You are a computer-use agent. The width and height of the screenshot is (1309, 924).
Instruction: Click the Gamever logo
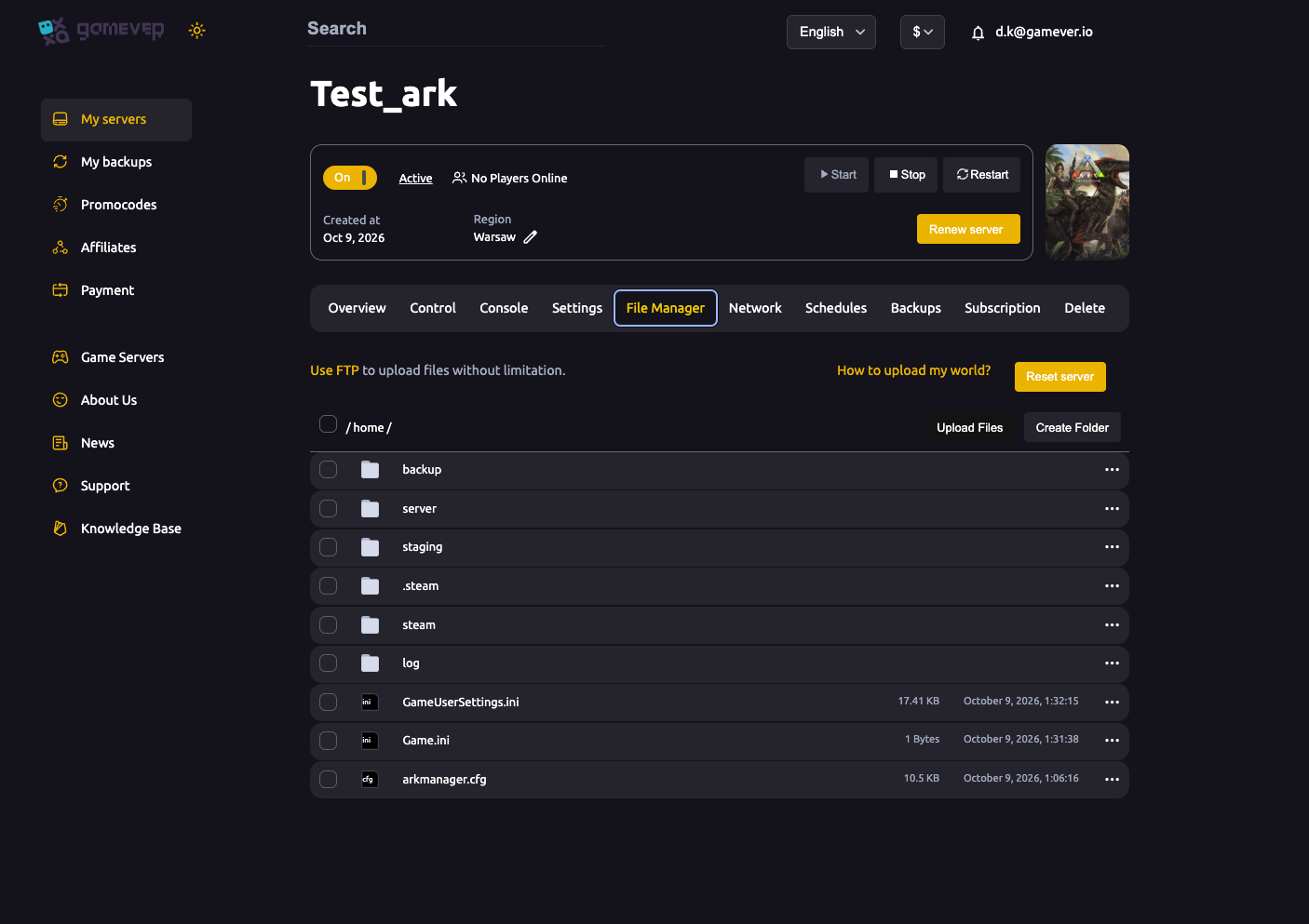(x=101, y=30)
